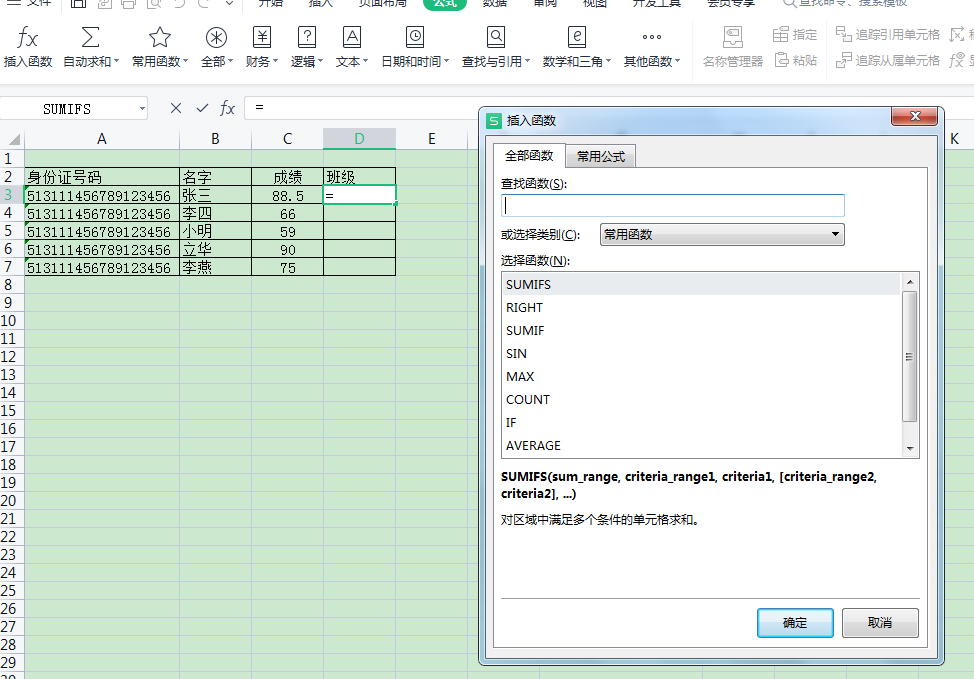The image size is (974, 679).
Task: Click the function list scrollbar thumb
Action: 910,357
